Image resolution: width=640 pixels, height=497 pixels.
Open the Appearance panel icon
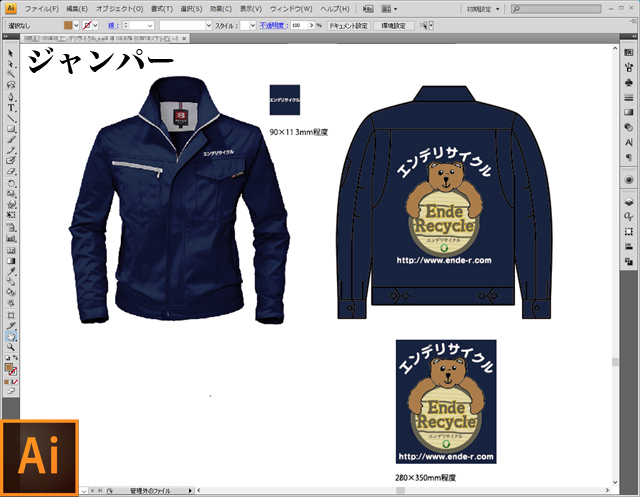tap(629, 180)
